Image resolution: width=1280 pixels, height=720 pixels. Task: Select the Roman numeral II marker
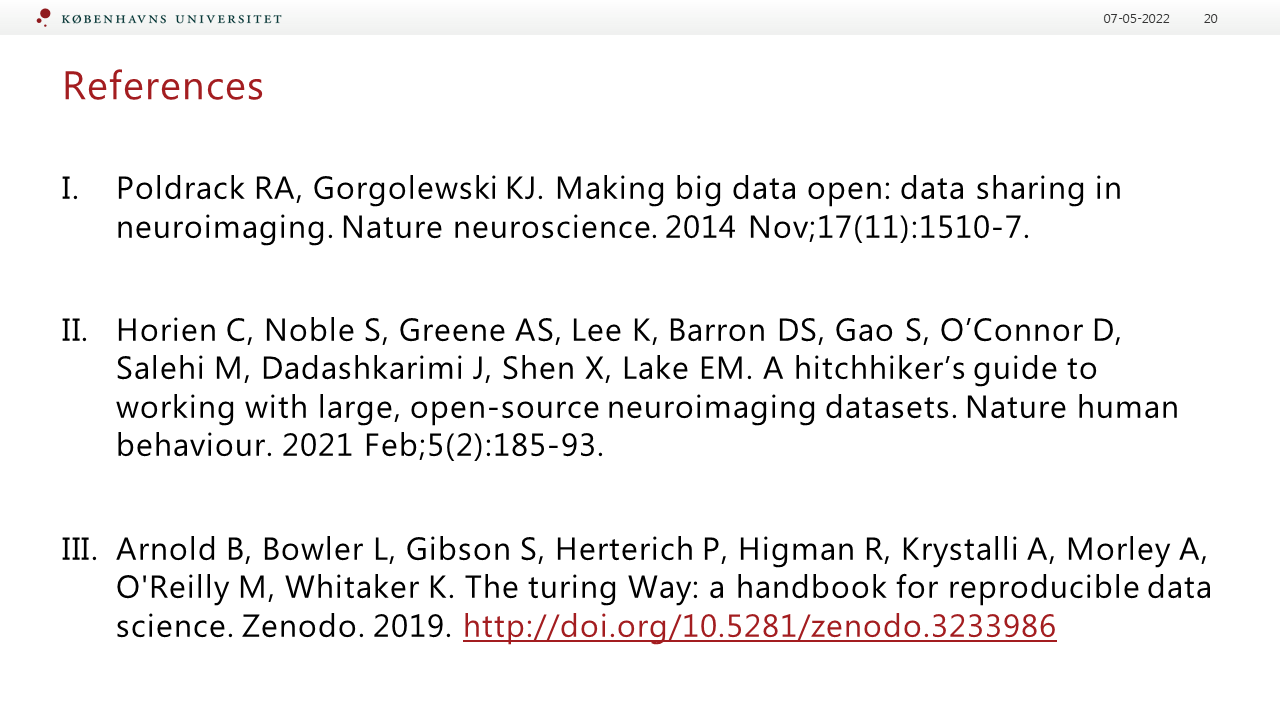point(74,330)
